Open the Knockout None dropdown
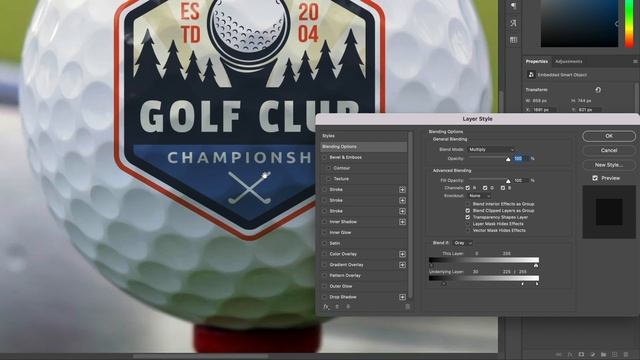Viewport: 640px width, 360px height. coord(479,196)
